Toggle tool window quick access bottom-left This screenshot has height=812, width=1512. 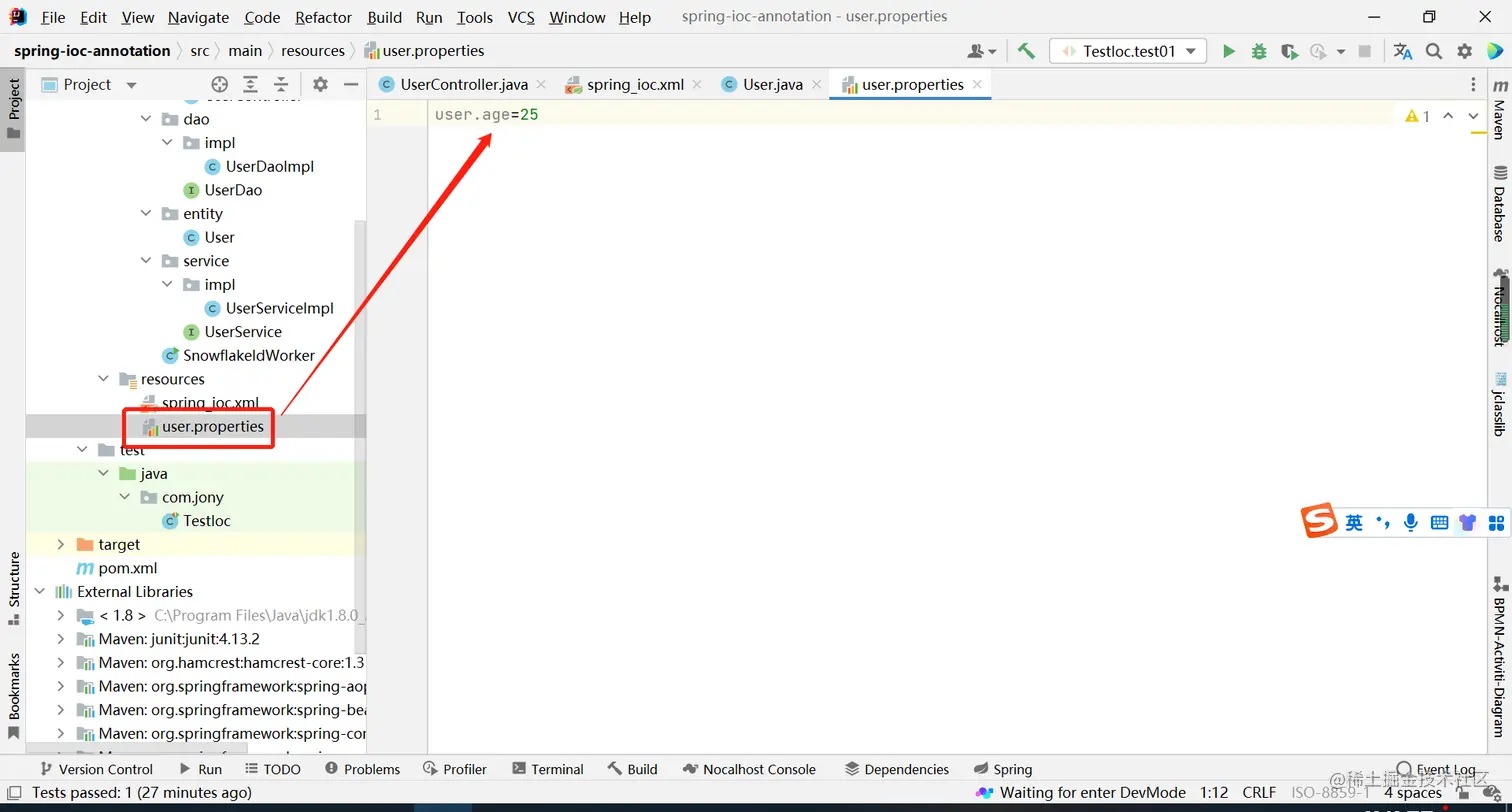coord(14,793)
